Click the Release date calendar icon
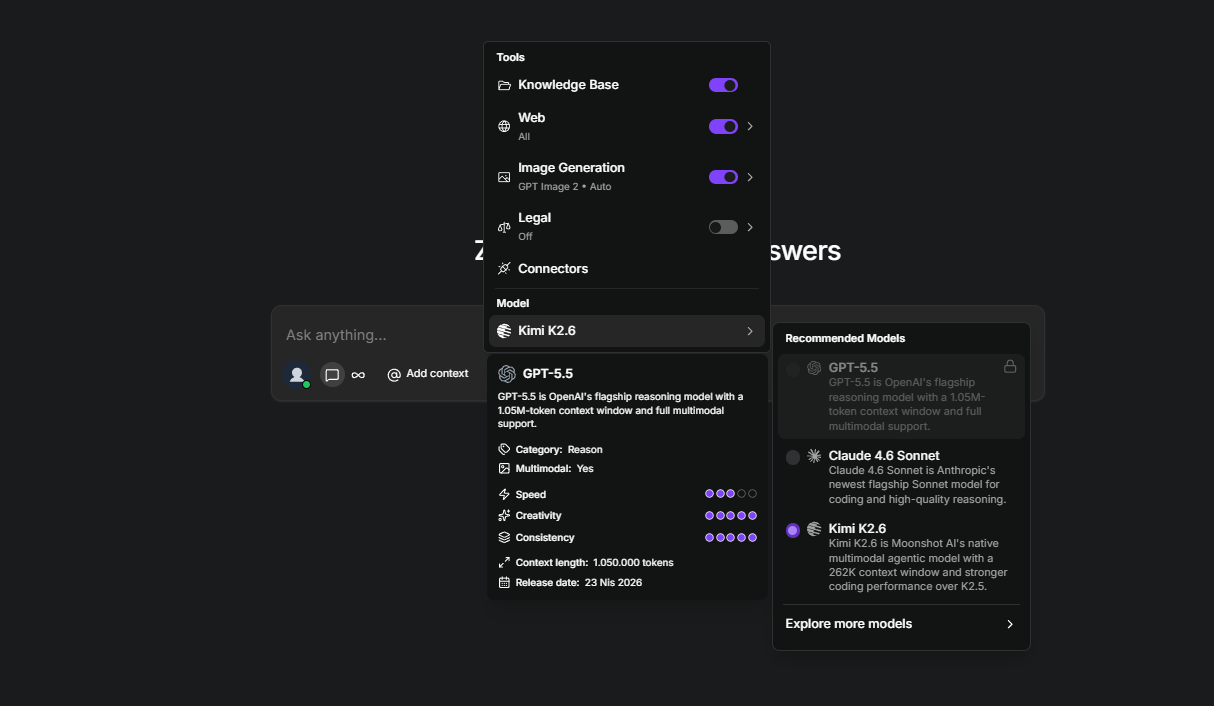Image resolution: width=1214 pixels, height=706 pixels. [504, 582]
